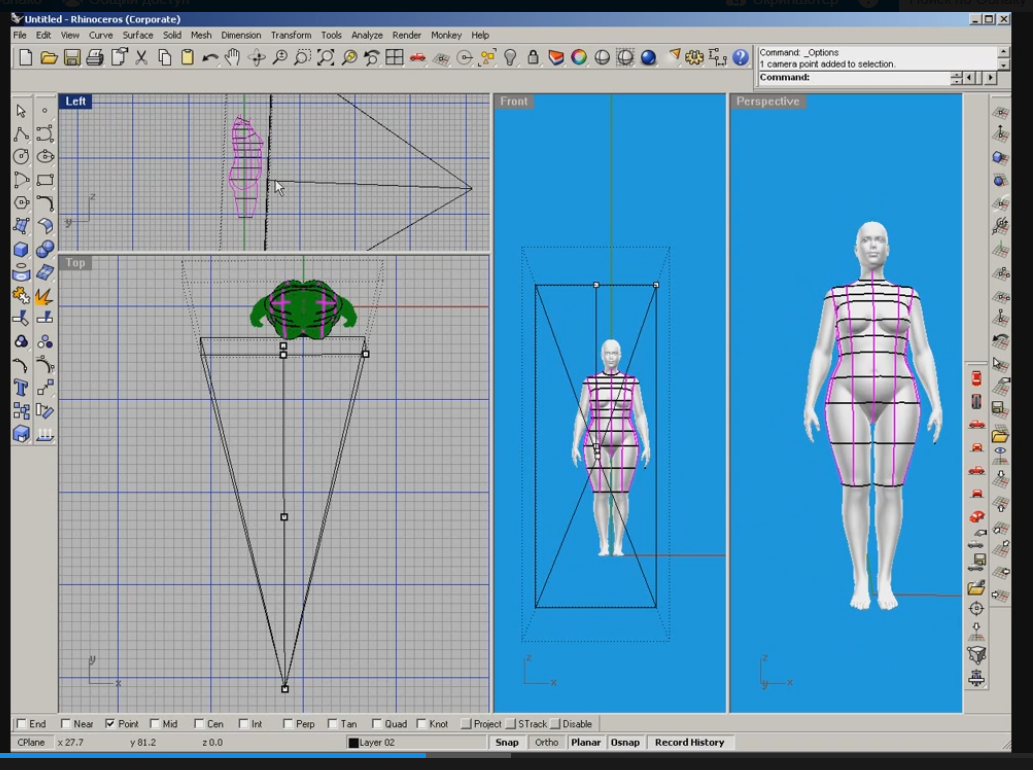
Task: Enable the Quad osnap checkbox
Action: coord(376,724)
